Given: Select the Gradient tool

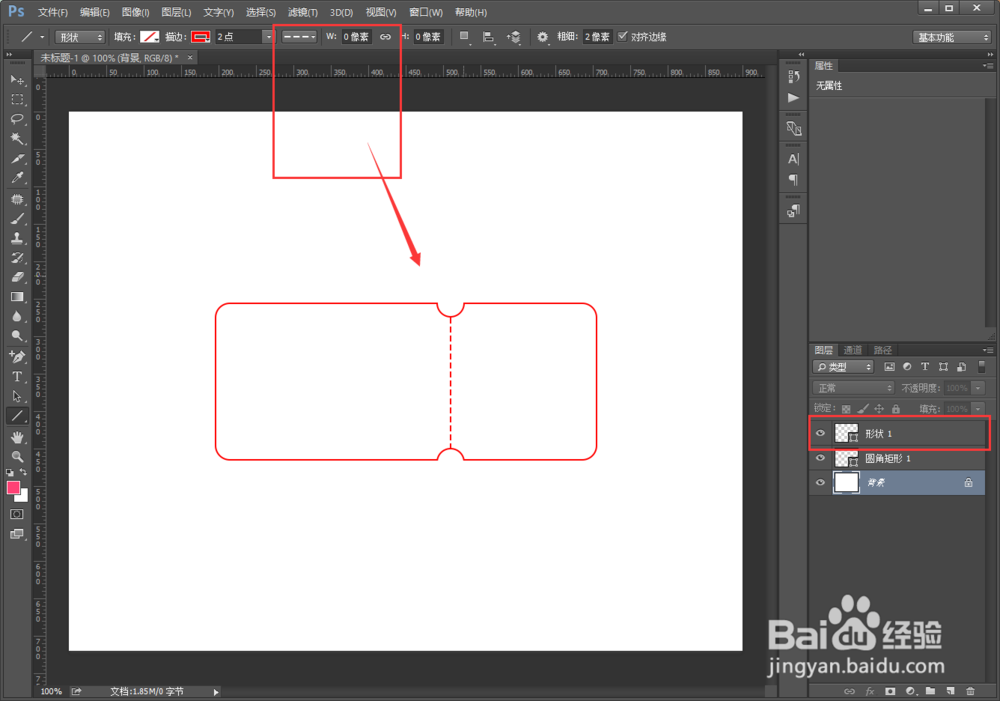Looking at the screenshot, I should point(17,297).
